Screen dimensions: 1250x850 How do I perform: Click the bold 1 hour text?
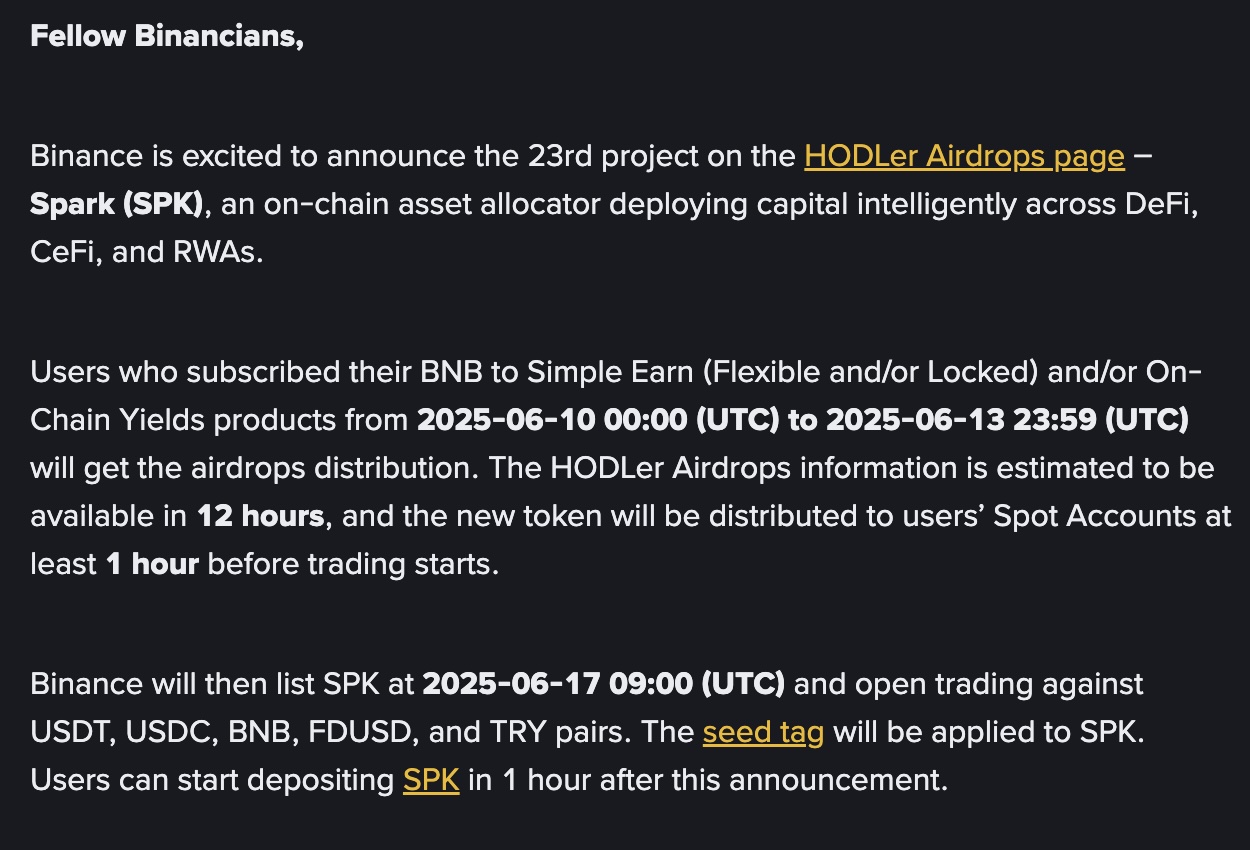click(x=152, y=564)
